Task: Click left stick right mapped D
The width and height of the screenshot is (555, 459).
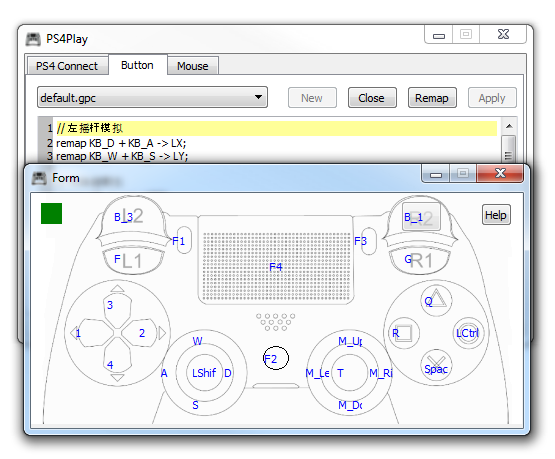Action: 228,373
